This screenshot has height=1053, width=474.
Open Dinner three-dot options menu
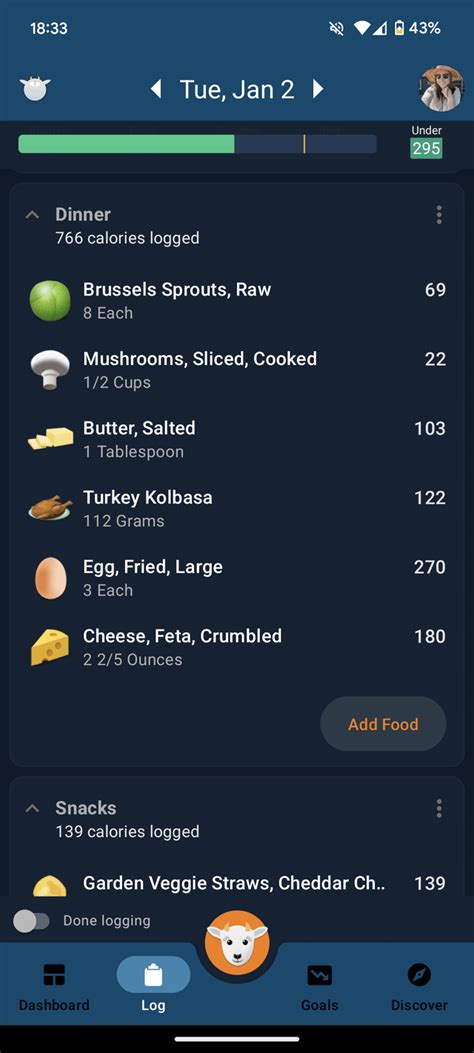point(438,215)
